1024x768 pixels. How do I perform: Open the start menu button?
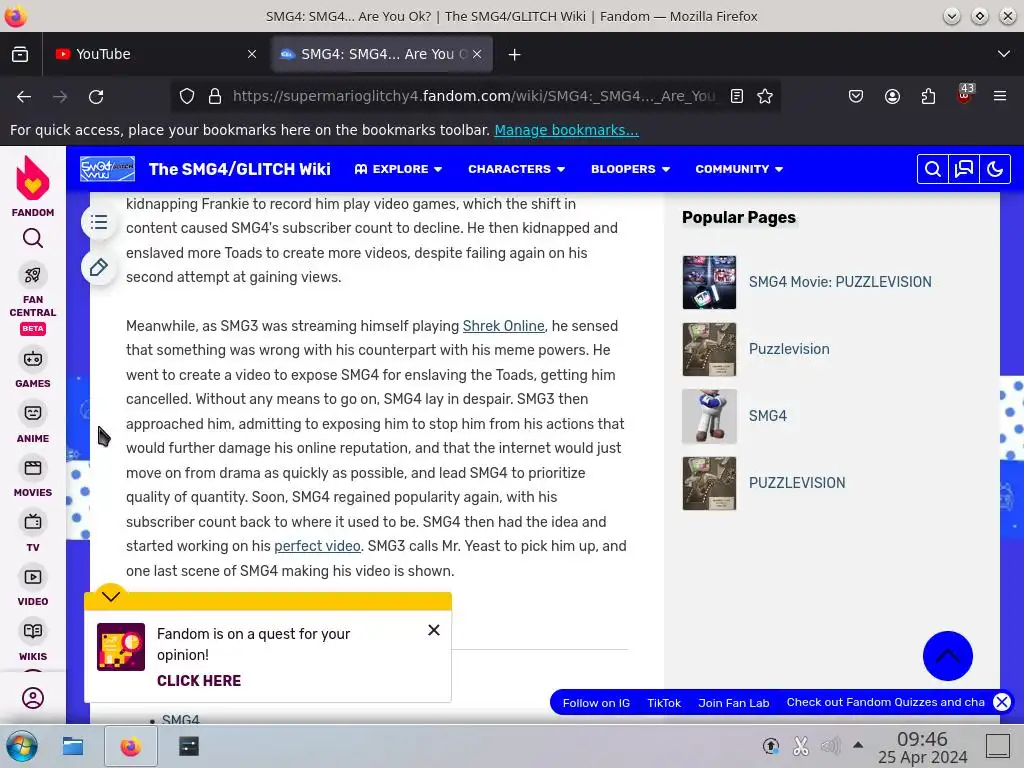pos(22,746)
